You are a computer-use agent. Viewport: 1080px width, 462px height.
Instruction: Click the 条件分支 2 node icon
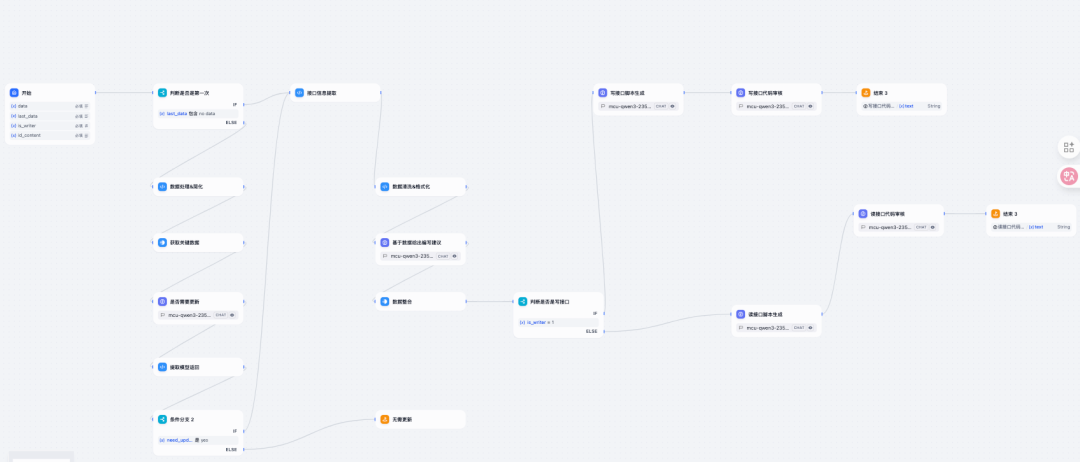coord(163,419)
